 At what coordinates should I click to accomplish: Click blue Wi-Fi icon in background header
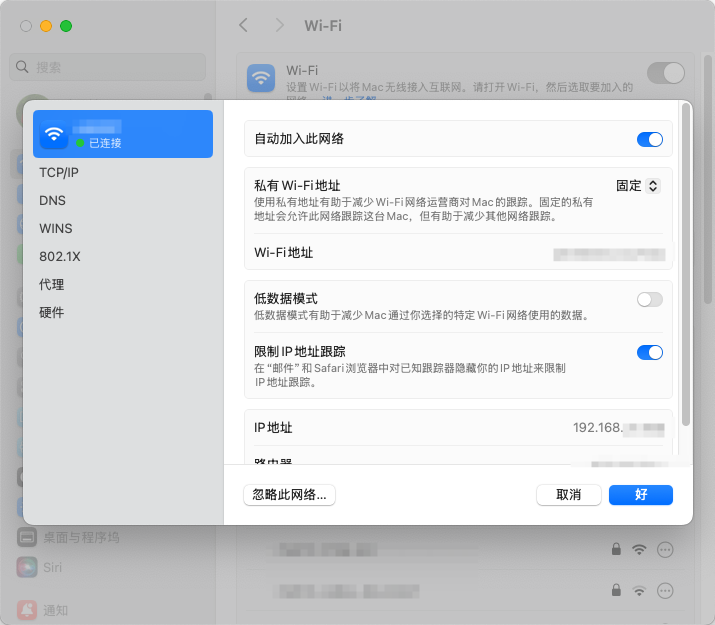261,78
